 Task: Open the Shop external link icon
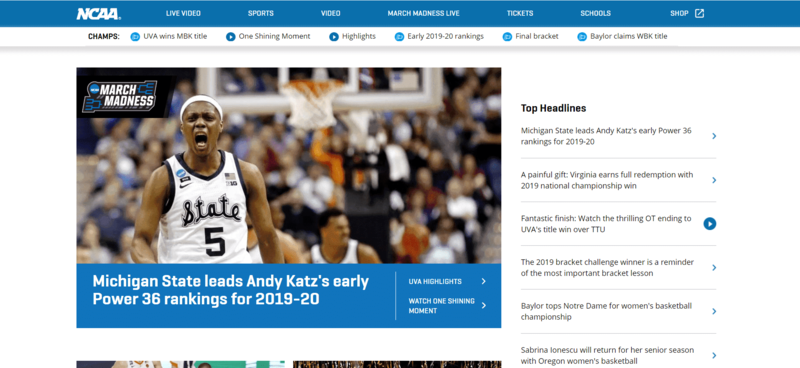pyautogui.click(x=699, y=14)
